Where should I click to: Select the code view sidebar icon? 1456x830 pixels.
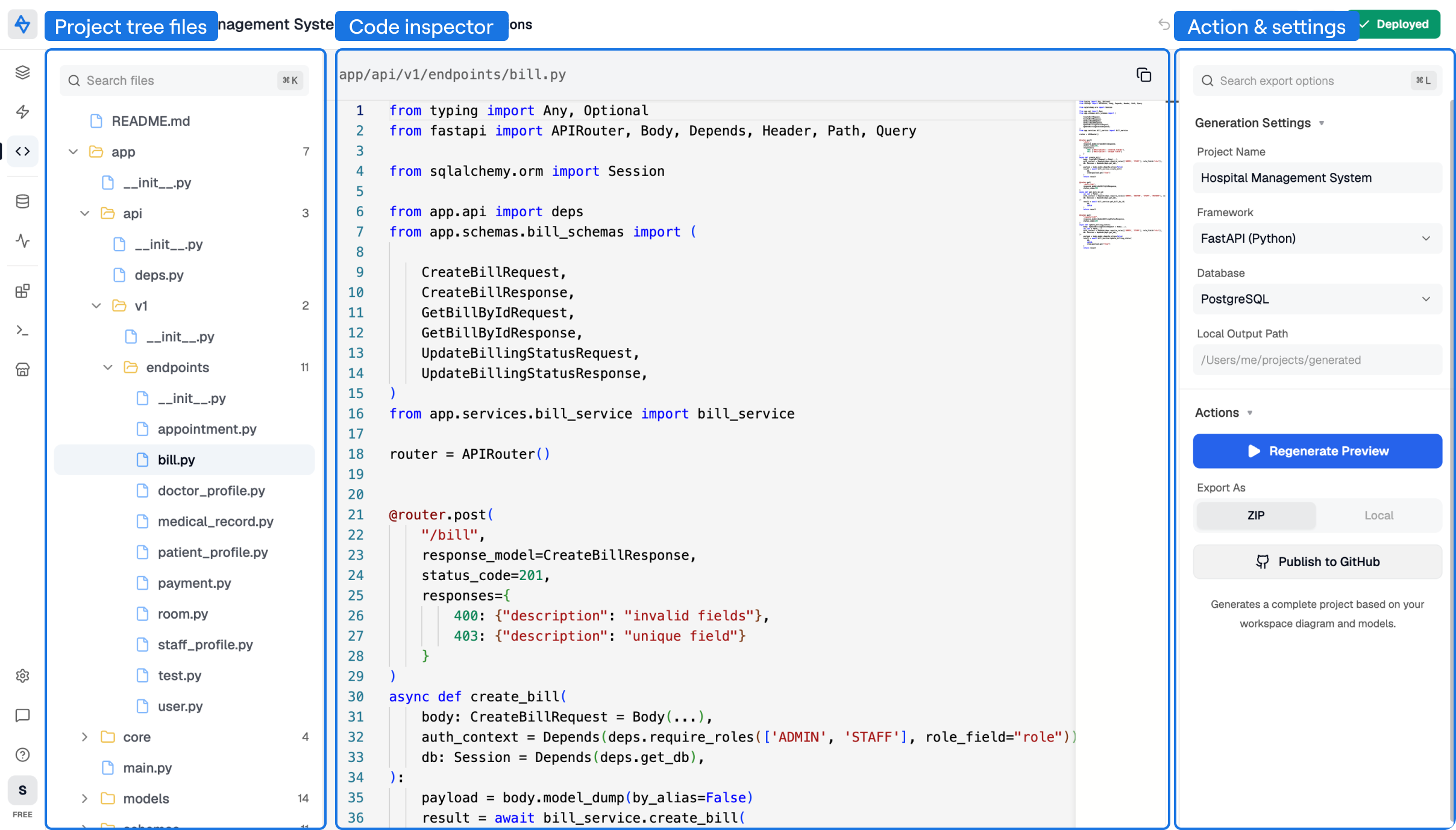tap(22, 151)
